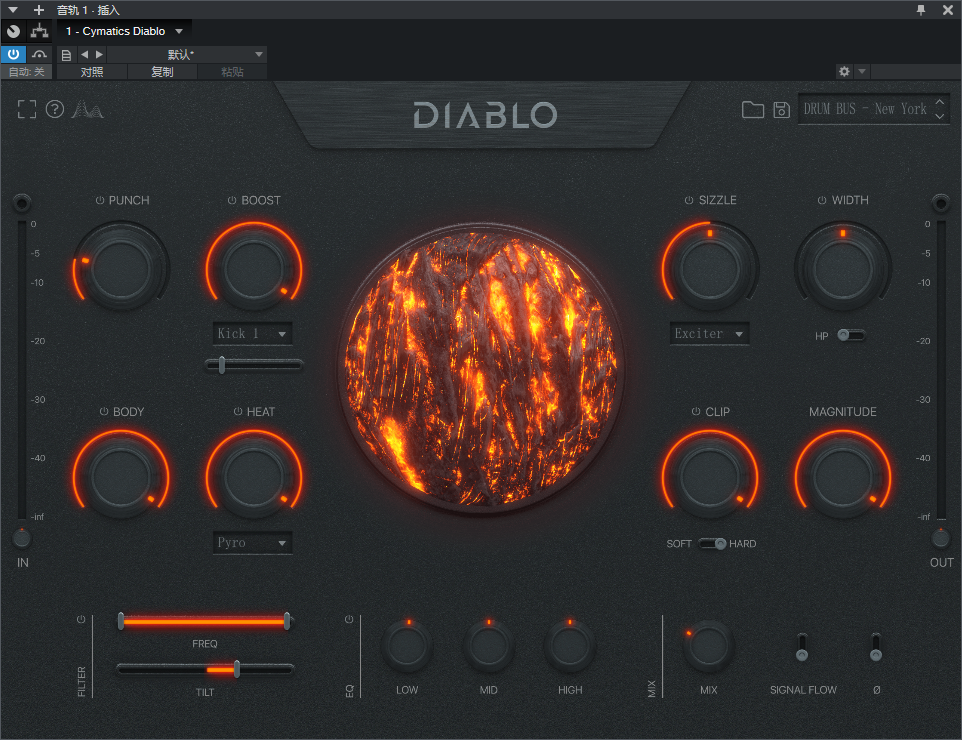962x740 pixels.
Task: Open the Pyro heat type dropdown
Action: tap(252, 543)
